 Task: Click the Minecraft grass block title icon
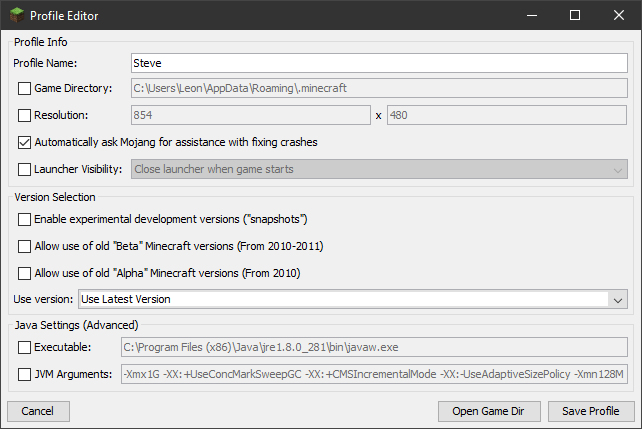click(x=16, y=16)
